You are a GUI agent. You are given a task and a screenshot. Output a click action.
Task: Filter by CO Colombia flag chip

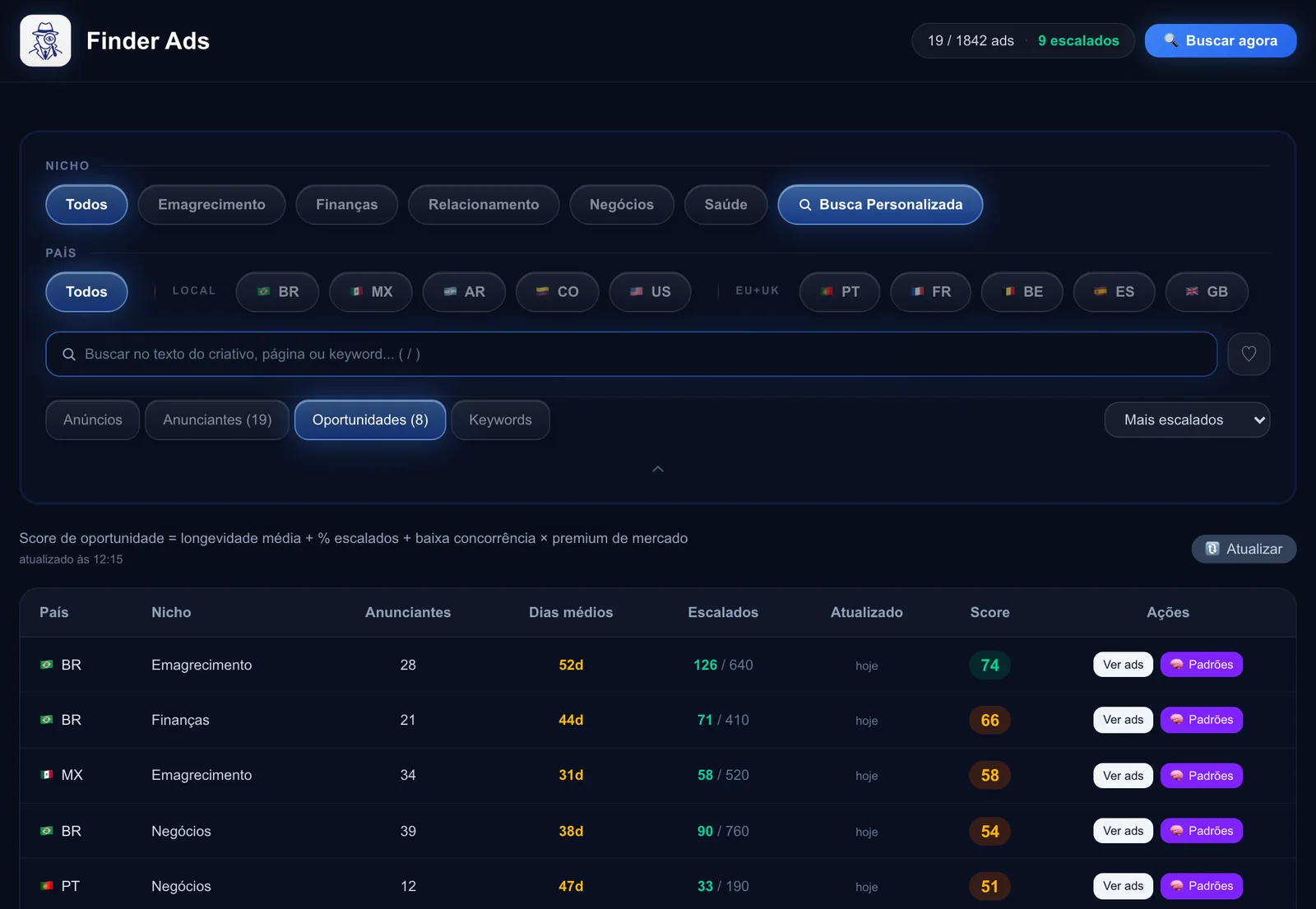coord(558,291)
